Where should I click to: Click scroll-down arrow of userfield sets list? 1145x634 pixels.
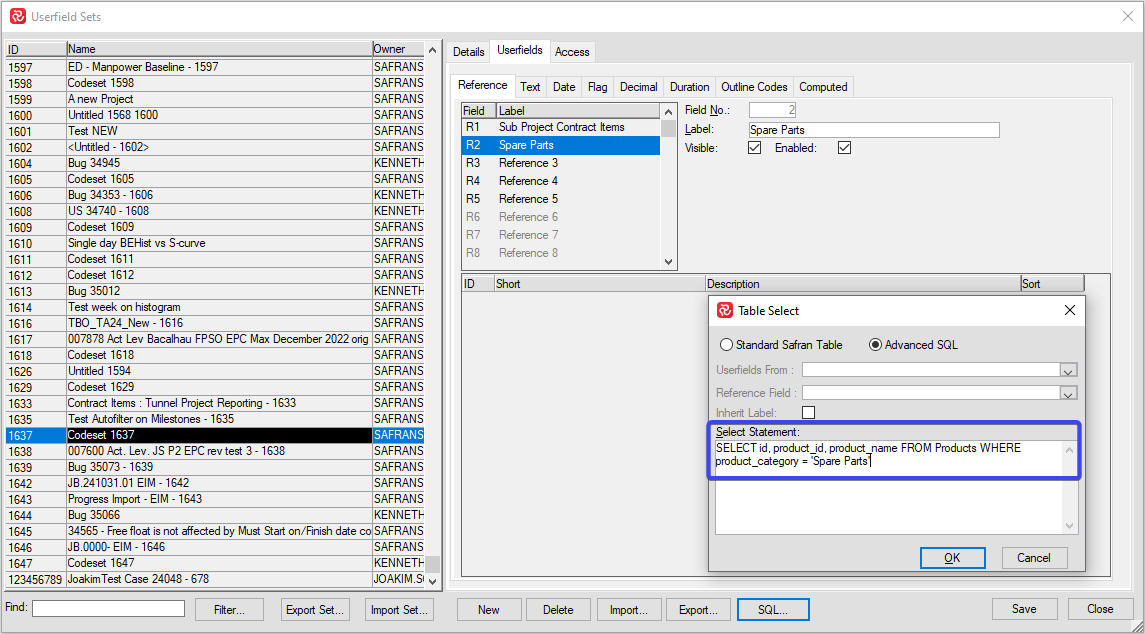point(432,581)
